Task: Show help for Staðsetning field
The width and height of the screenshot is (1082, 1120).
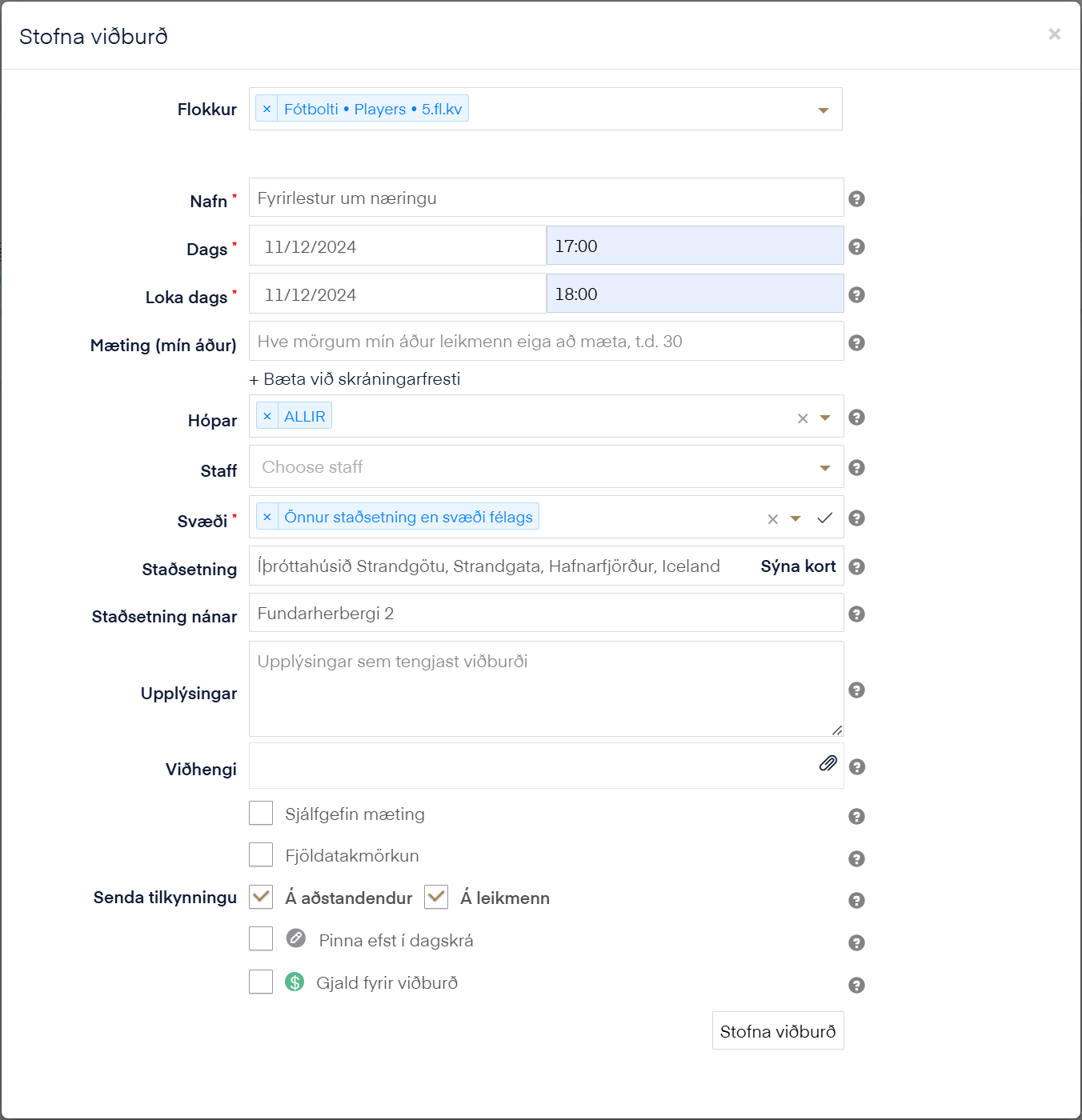Action: [856, 566]
